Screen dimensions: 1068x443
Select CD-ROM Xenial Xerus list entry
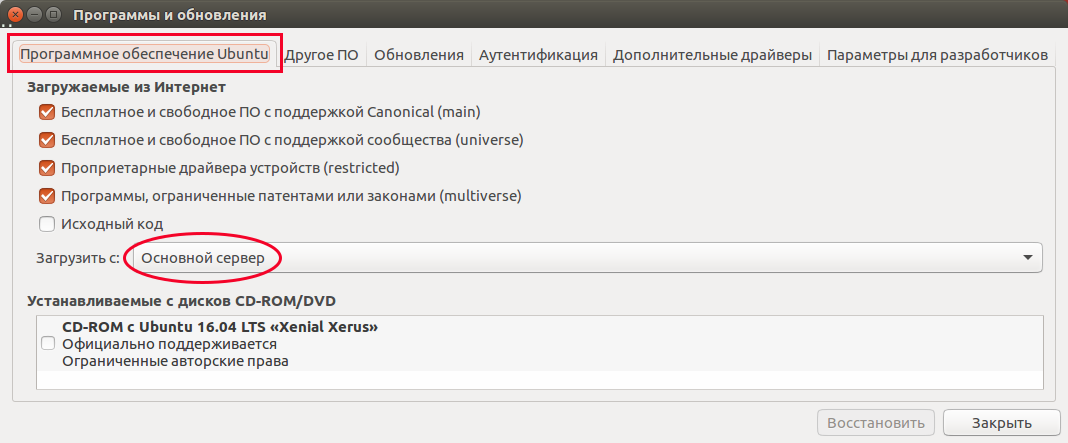(x=539, y=343)
